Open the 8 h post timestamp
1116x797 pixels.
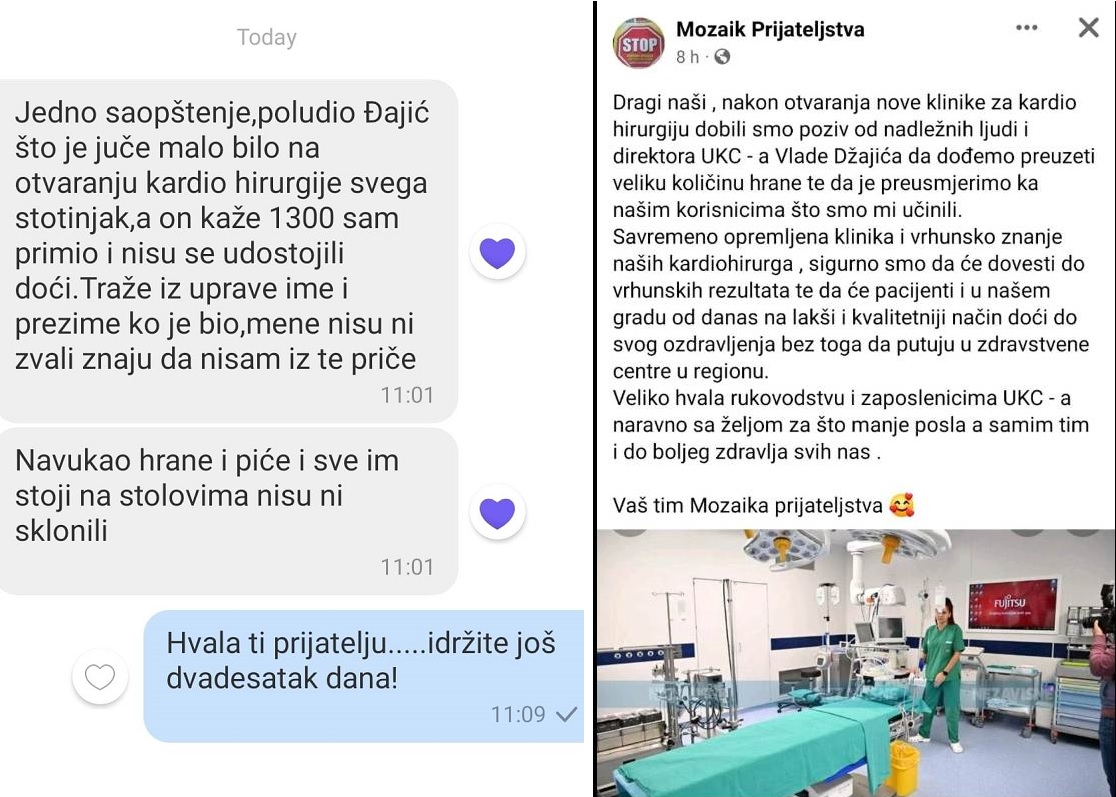pos(688,57)
